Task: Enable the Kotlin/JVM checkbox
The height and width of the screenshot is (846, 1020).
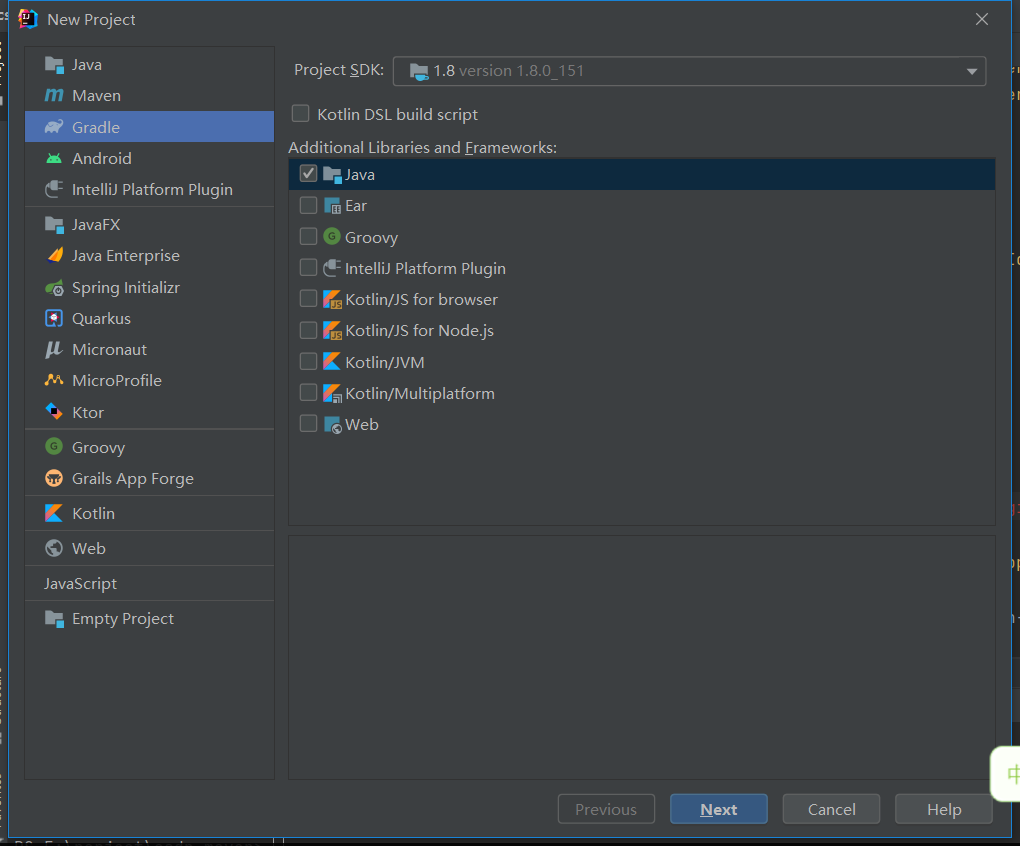Action: point(308,361)
